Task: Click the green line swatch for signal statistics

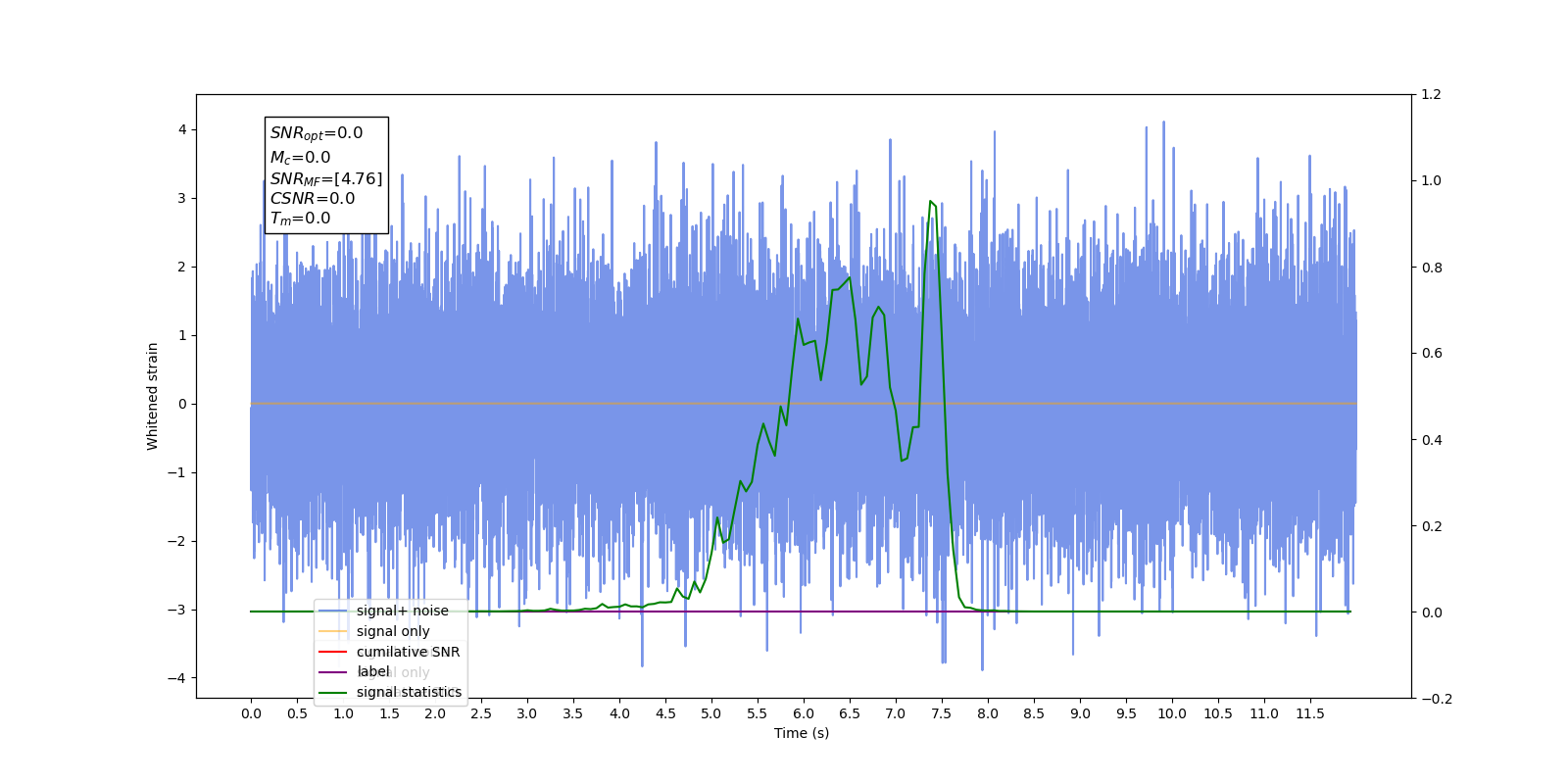Action: [x=333, y=693]
